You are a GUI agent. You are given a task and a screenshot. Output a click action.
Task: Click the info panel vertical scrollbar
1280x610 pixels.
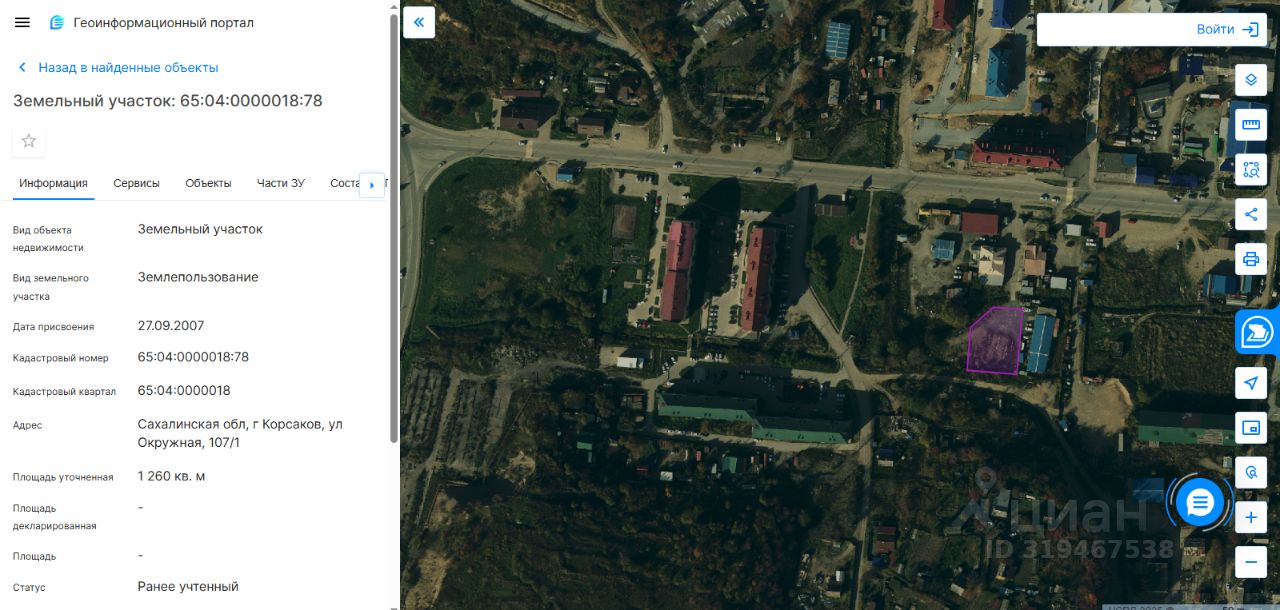point(394,230)
